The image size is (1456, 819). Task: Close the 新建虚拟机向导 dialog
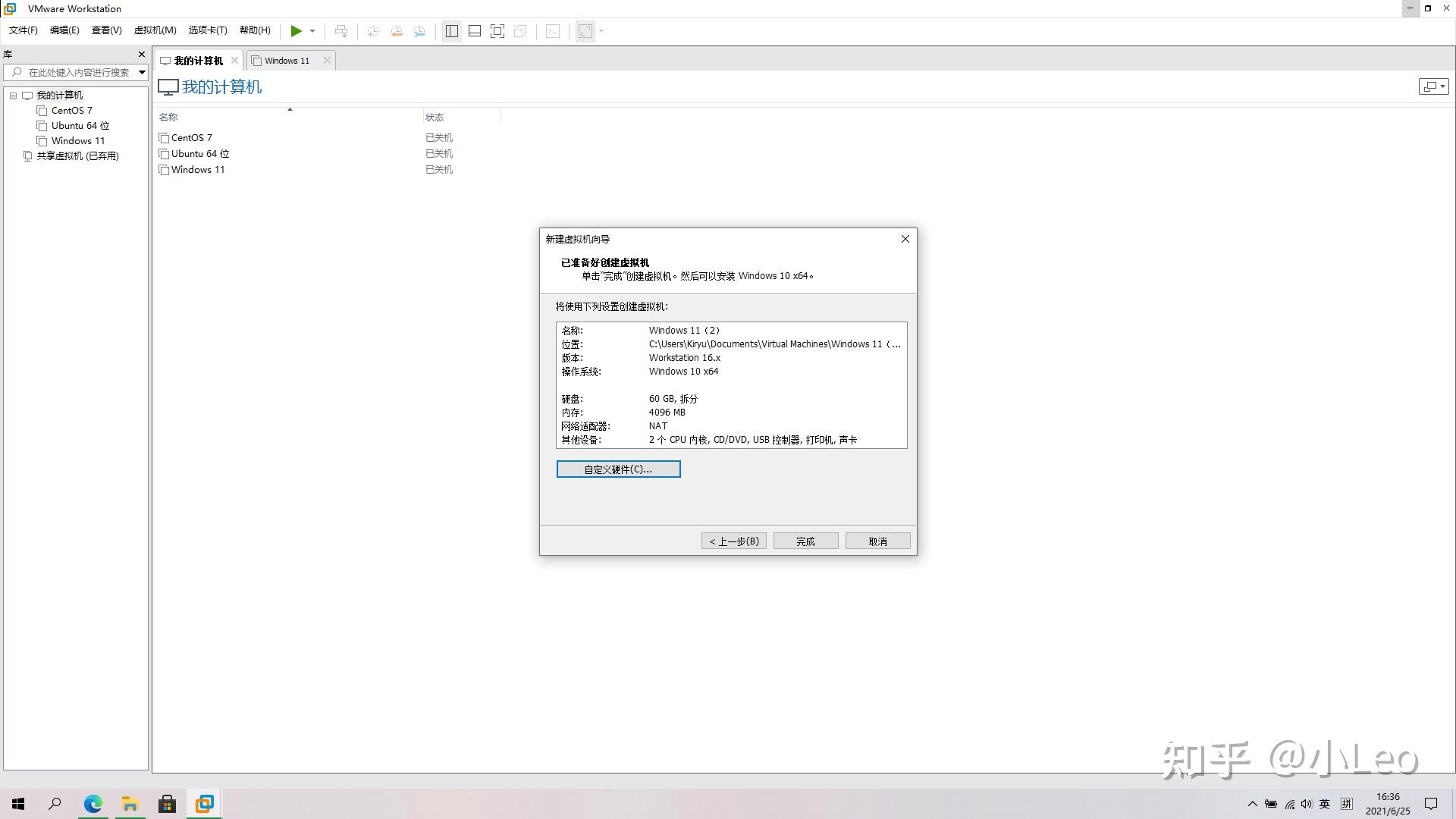click(x=905, y=239)
